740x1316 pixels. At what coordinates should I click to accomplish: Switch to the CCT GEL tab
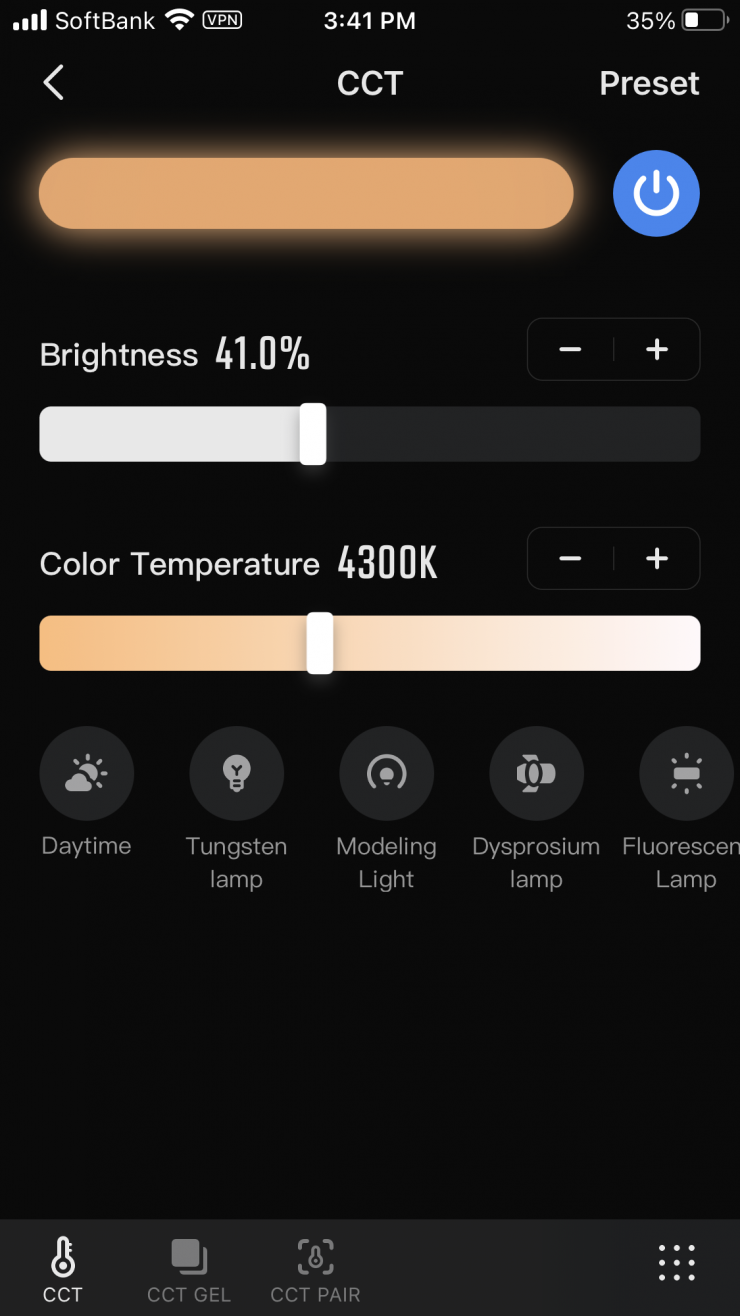click(189, 1268)
